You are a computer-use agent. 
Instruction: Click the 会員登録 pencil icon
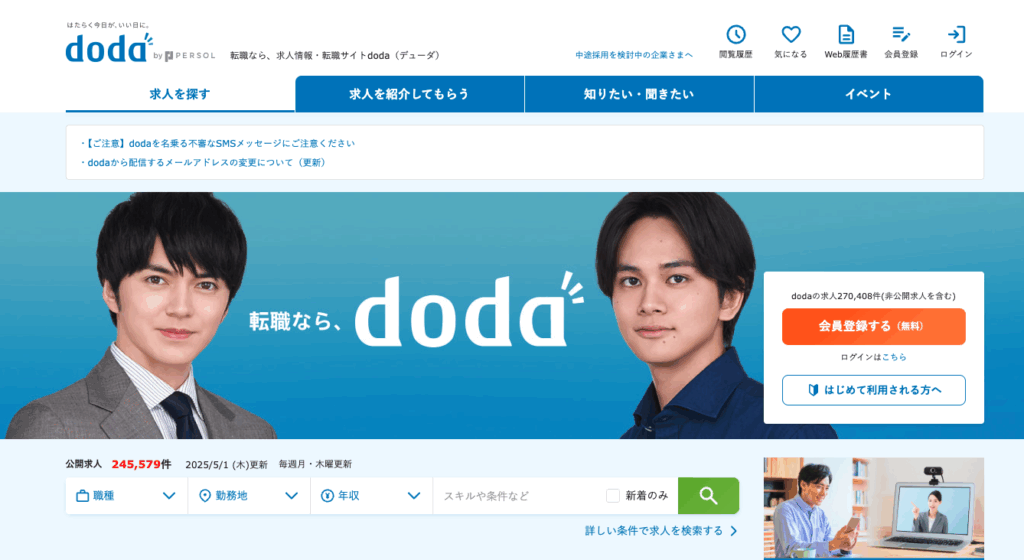tap(901, 35)
